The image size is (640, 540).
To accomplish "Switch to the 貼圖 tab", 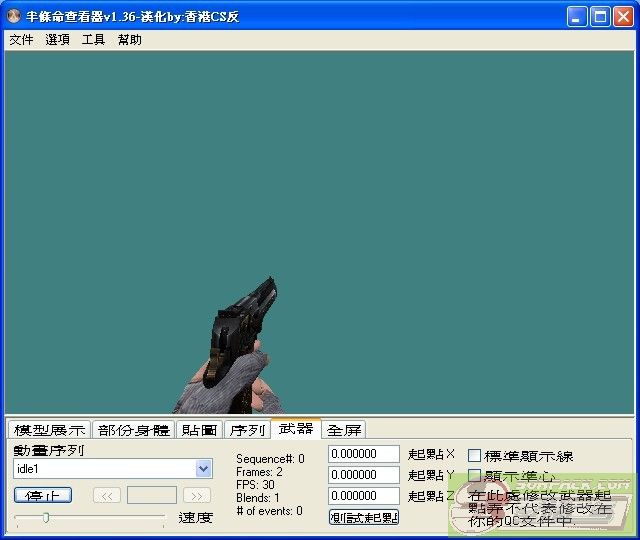I will [199, 430].
